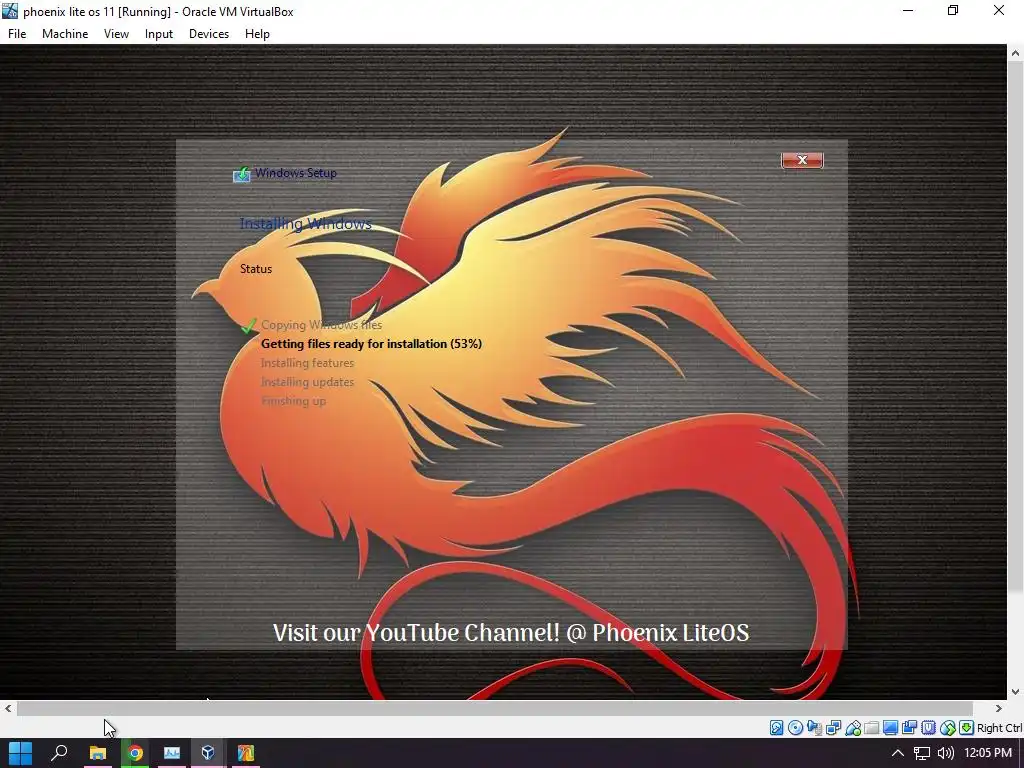The image size is (1024, 768).
Task: Open the File menu
Action: tap(17, 34)
